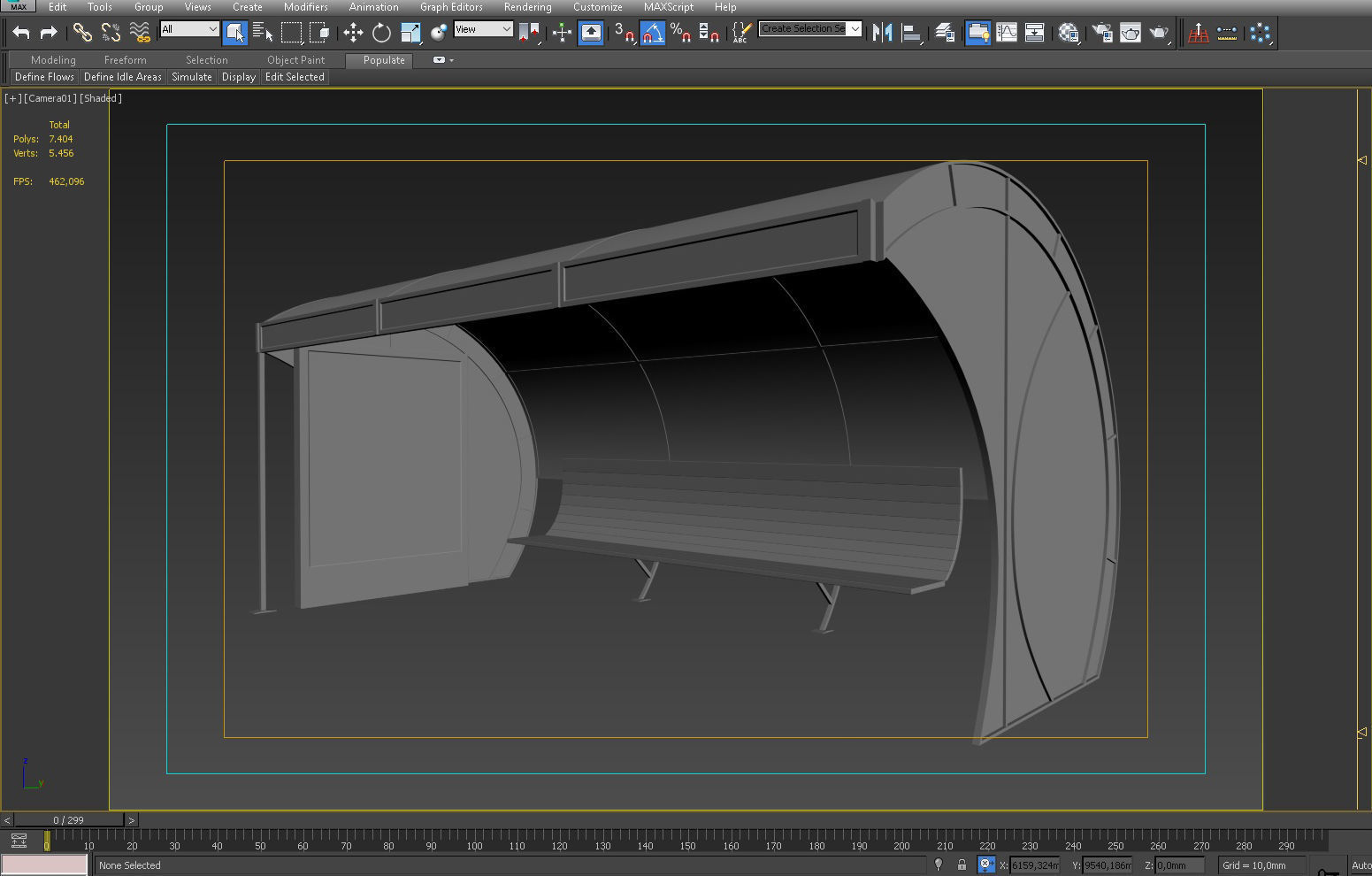Click the measure distance ruler icon

click(x=1227, y=33)
